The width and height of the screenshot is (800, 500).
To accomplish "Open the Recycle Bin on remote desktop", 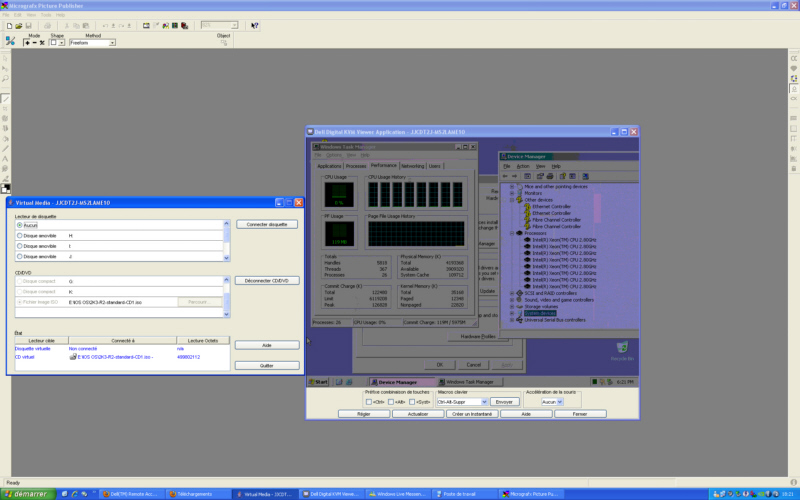I will tap(622, 351).
